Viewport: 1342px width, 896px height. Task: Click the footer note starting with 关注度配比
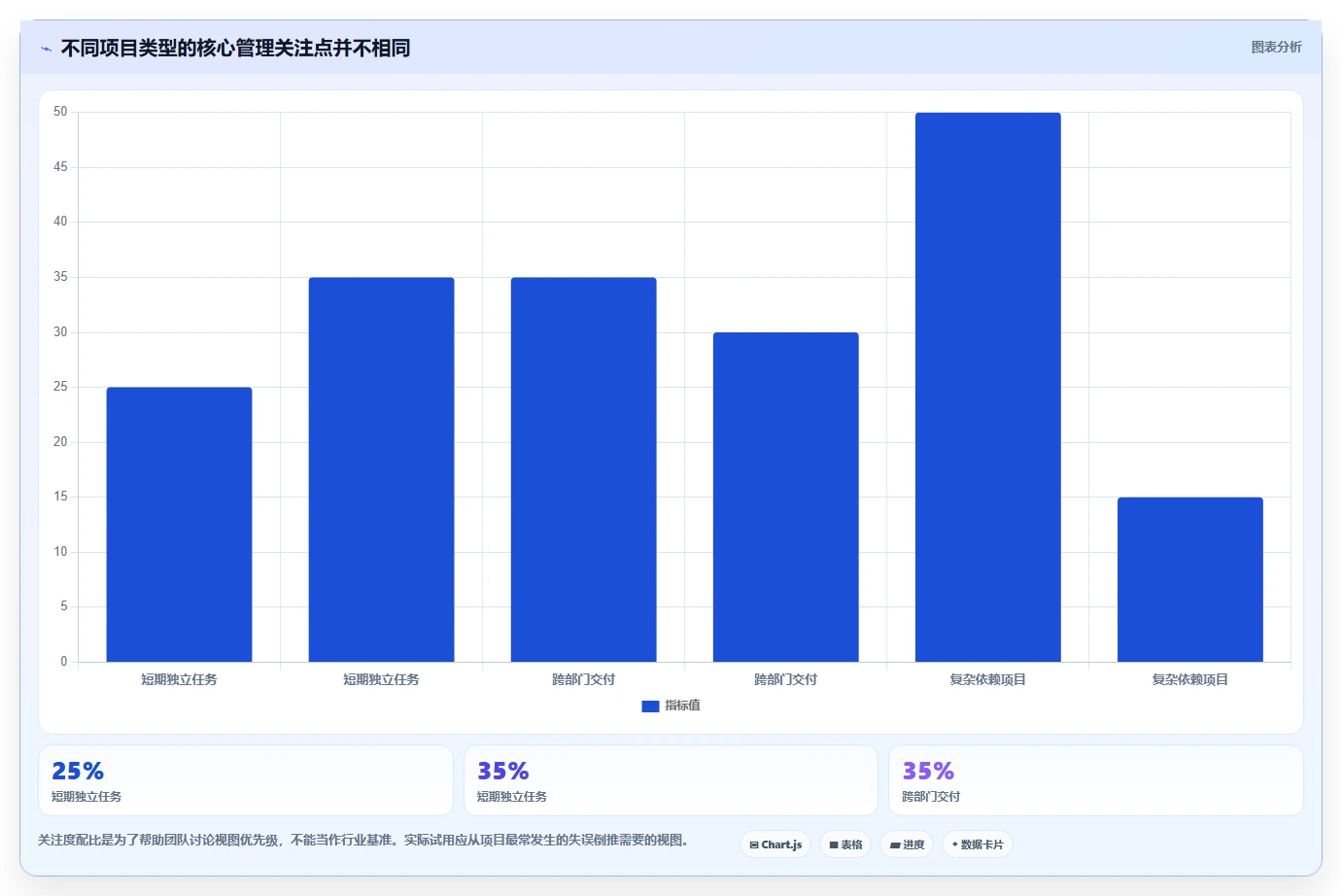(x=364, y=840)
